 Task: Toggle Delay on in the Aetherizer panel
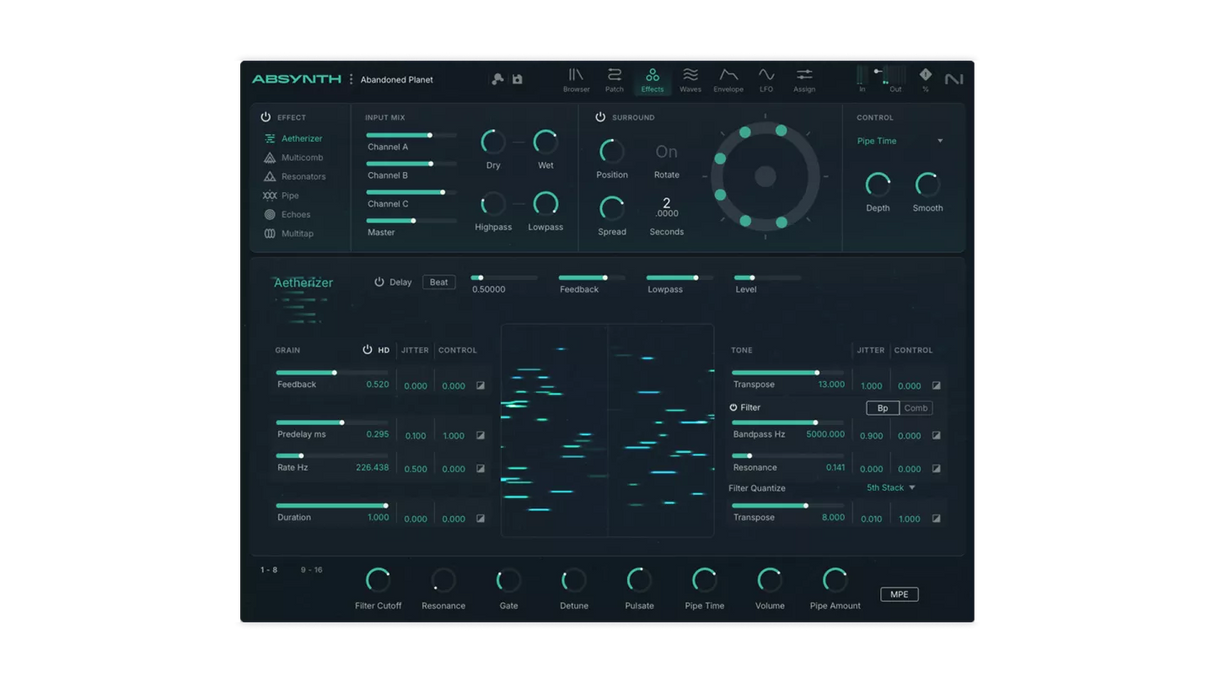381,282
